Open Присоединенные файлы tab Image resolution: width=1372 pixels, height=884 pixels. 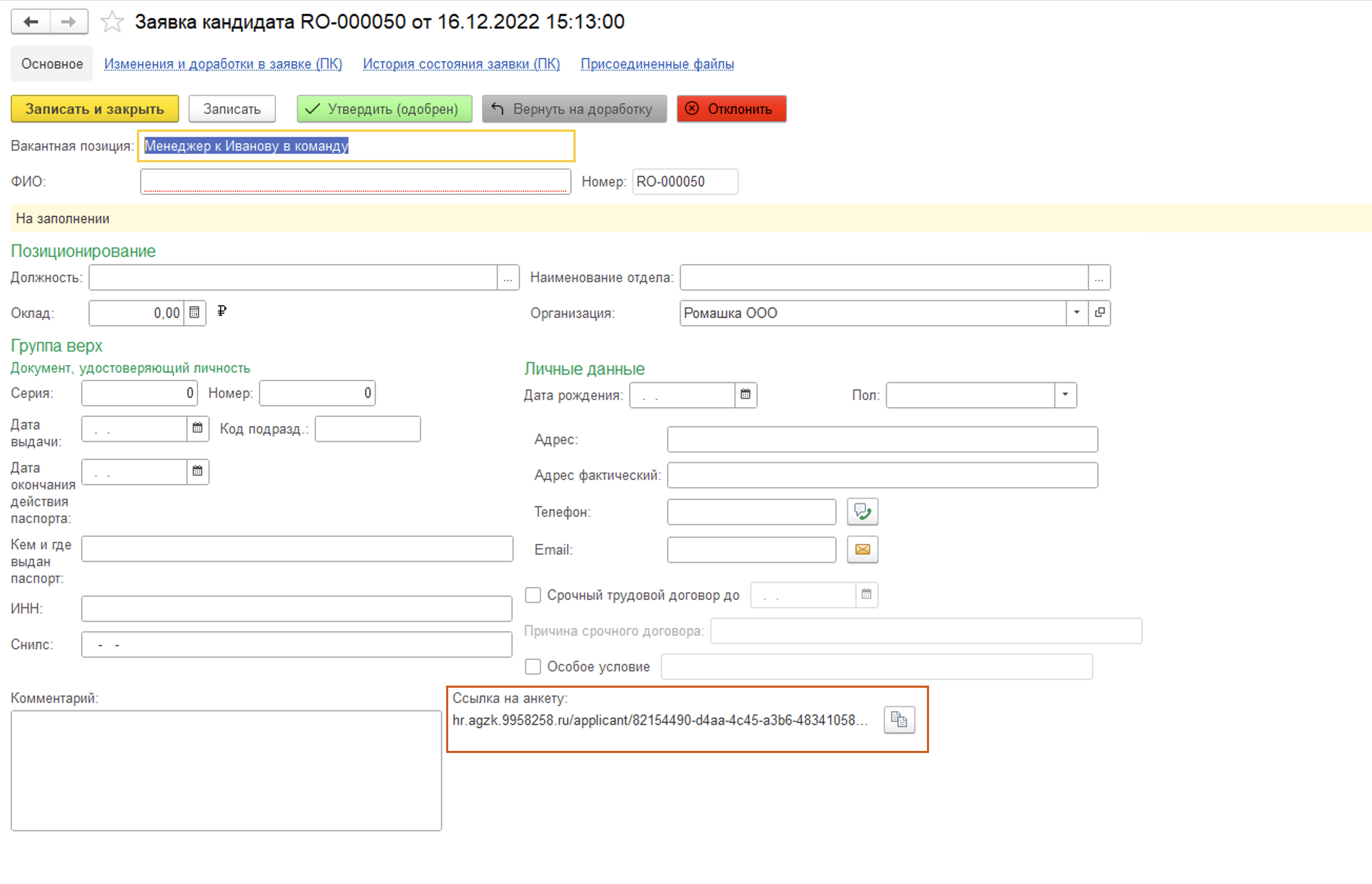(657, 64)
